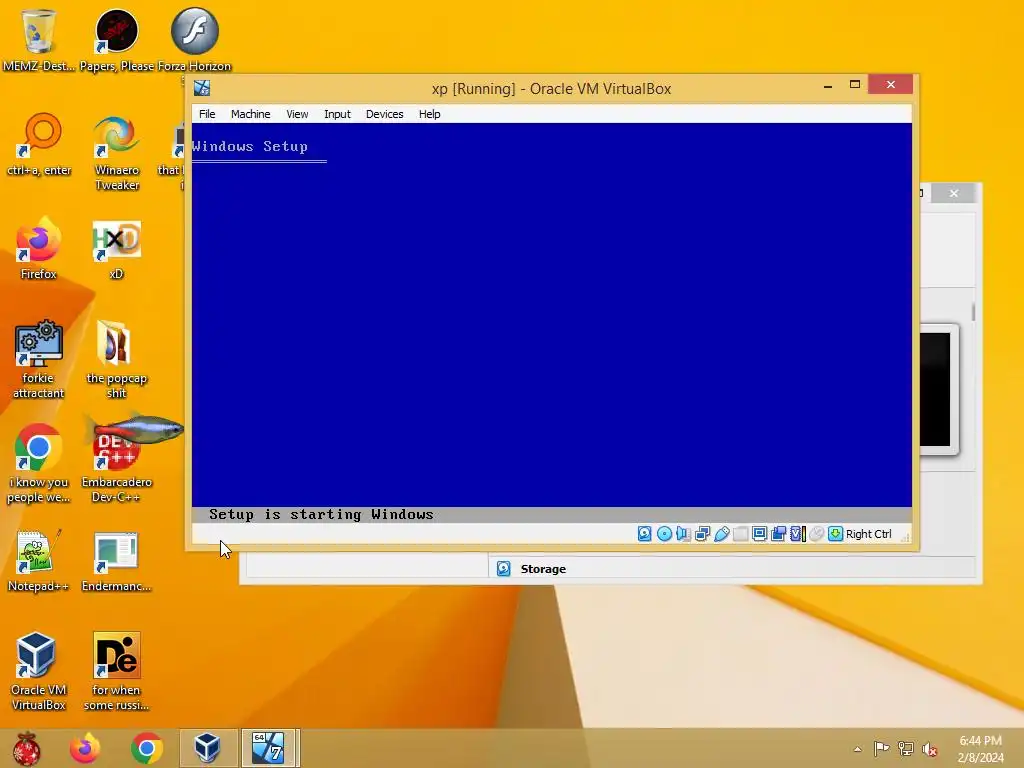The height and width of the screenshot is (768, 1024).
Task: Click the 'Windows Setup' heading in VM
Action: pyautogui.click(x=249, y=146)
